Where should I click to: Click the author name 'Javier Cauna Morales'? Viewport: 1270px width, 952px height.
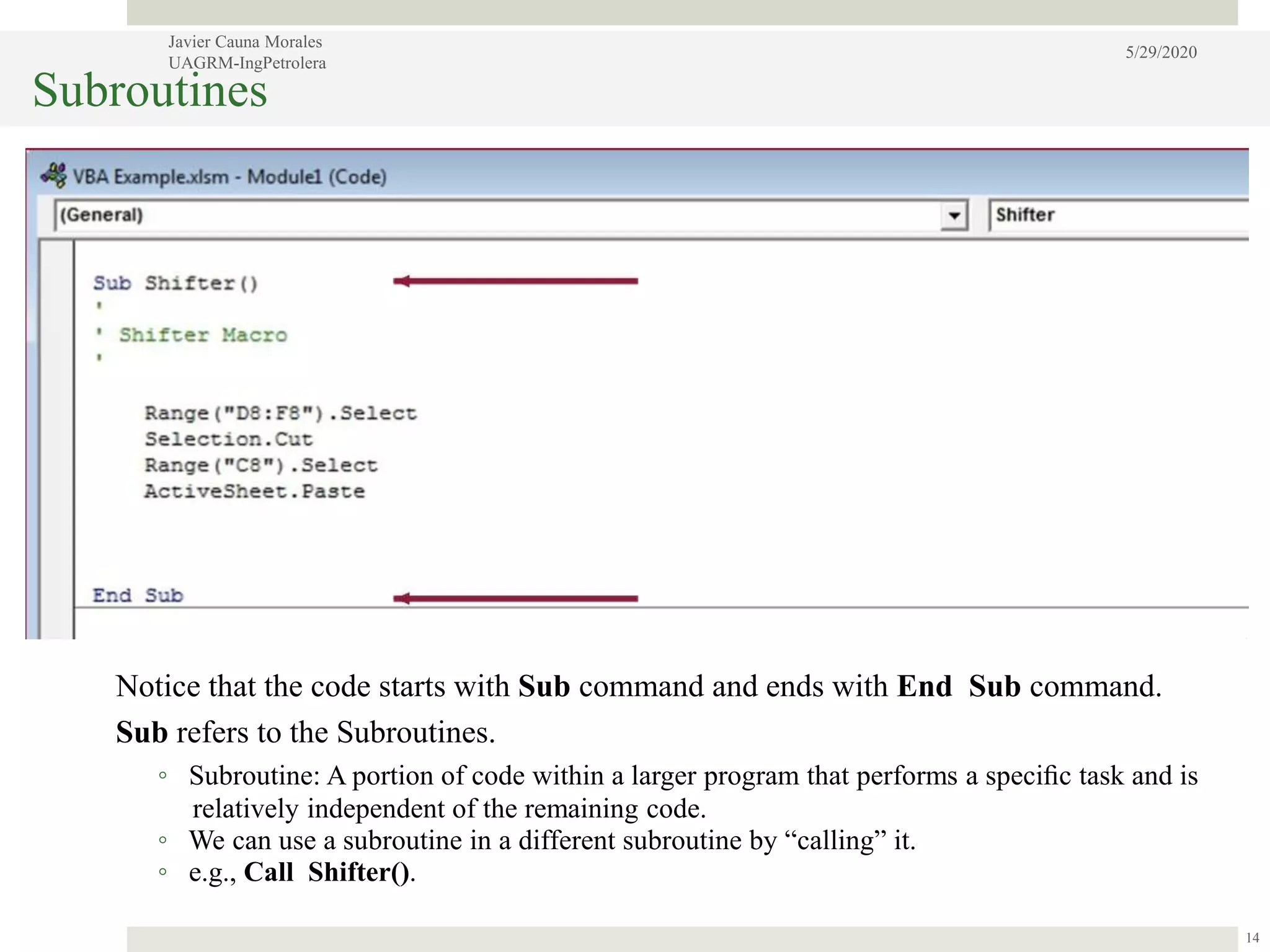(x=245, y=42)
